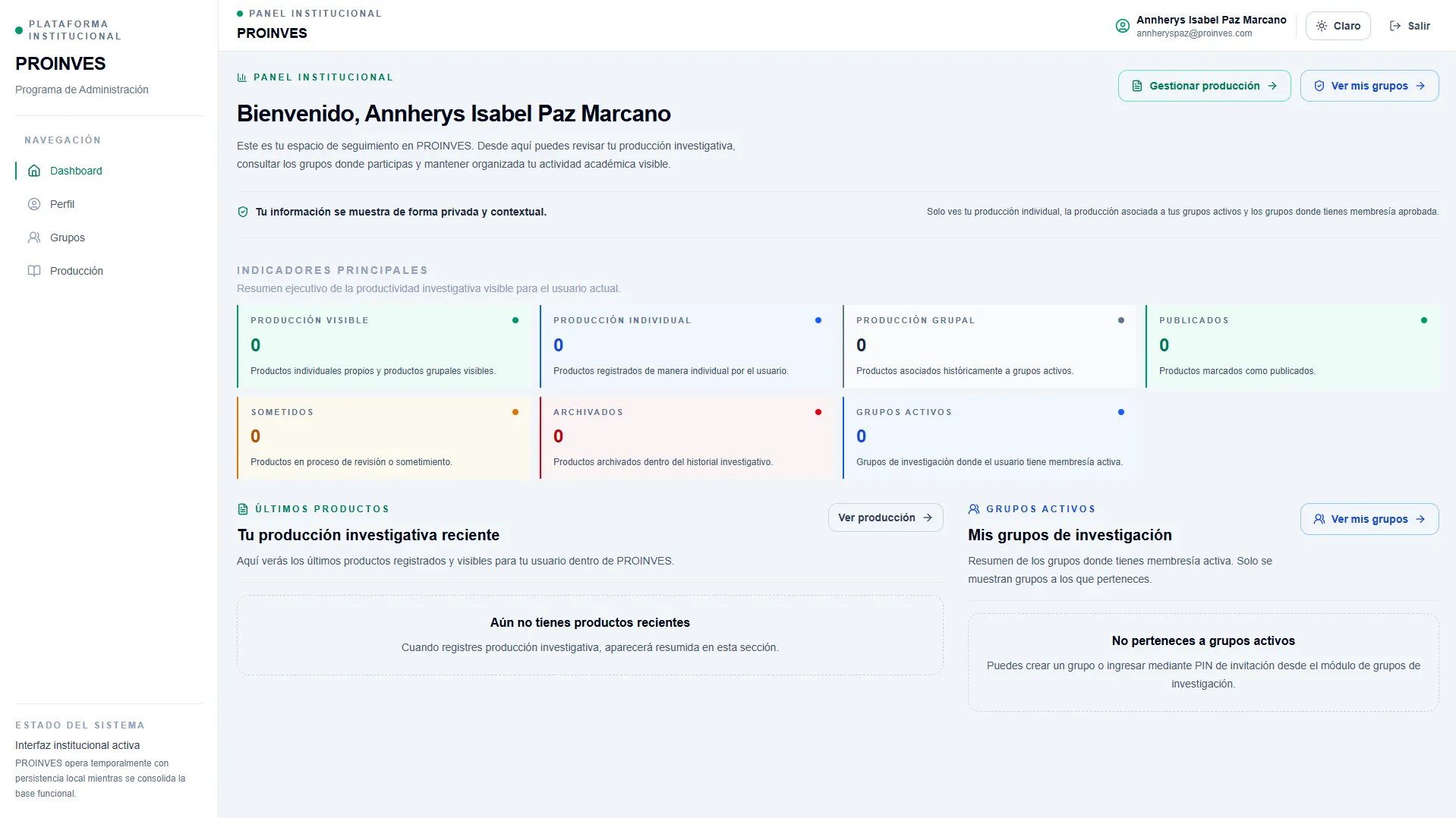The image size is (1456, 818).
Task: Click the green dot on Publicados card
Action: [1424, 320]
